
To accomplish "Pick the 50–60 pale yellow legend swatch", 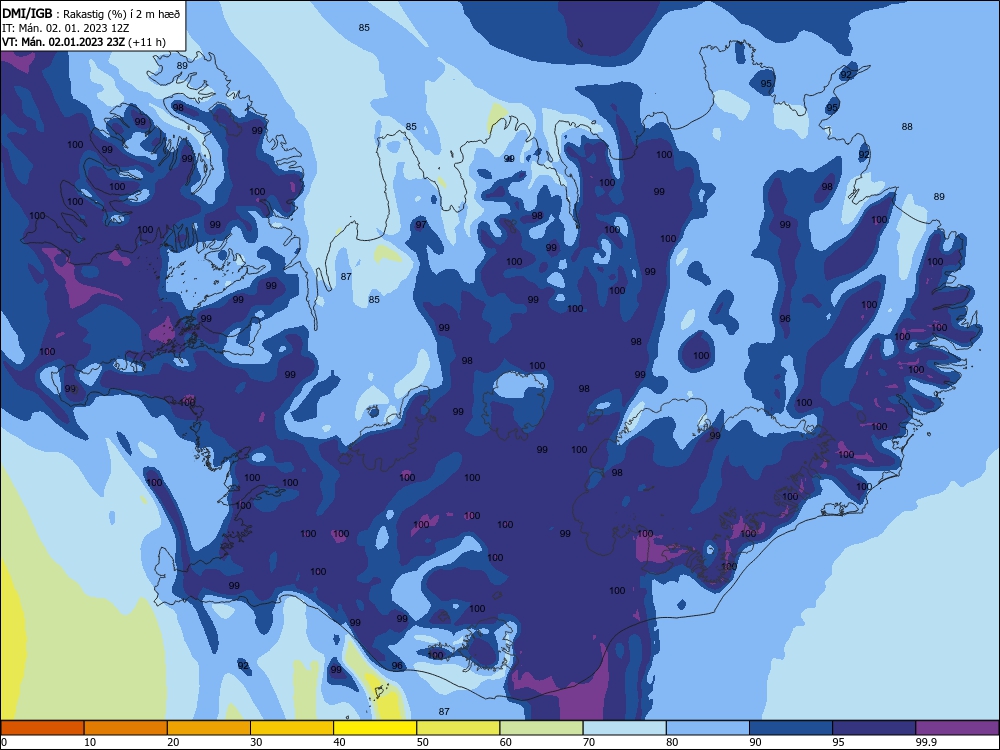I will (x=459, y=728).
